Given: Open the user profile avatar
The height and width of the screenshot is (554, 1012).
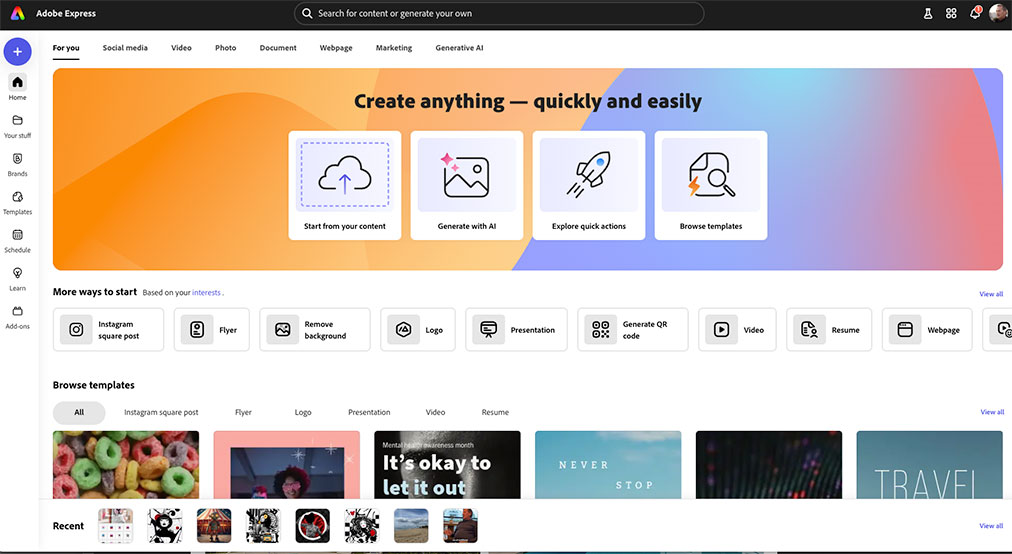Looking at the screenshot, I should point(998,13).
